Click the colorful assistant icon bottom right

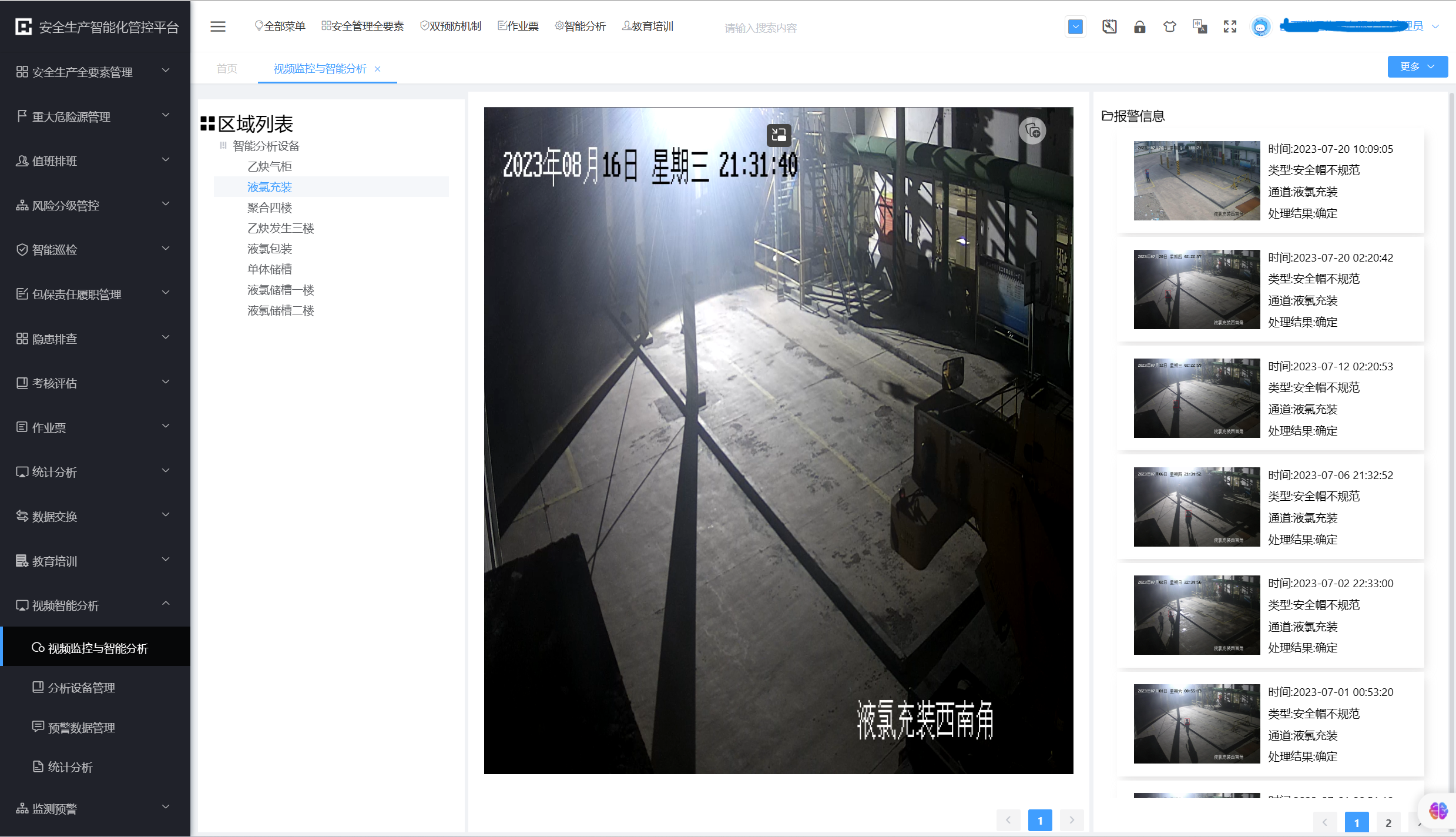[x=1438, y=811]
